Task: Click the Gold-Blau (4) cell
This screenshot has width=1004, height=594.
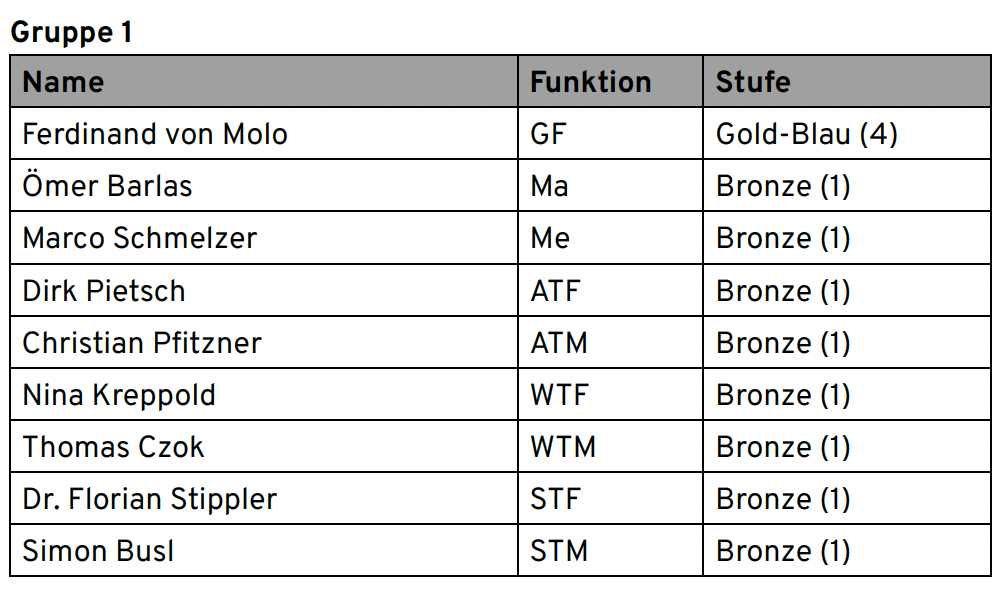Action: (x=806, y=134)
